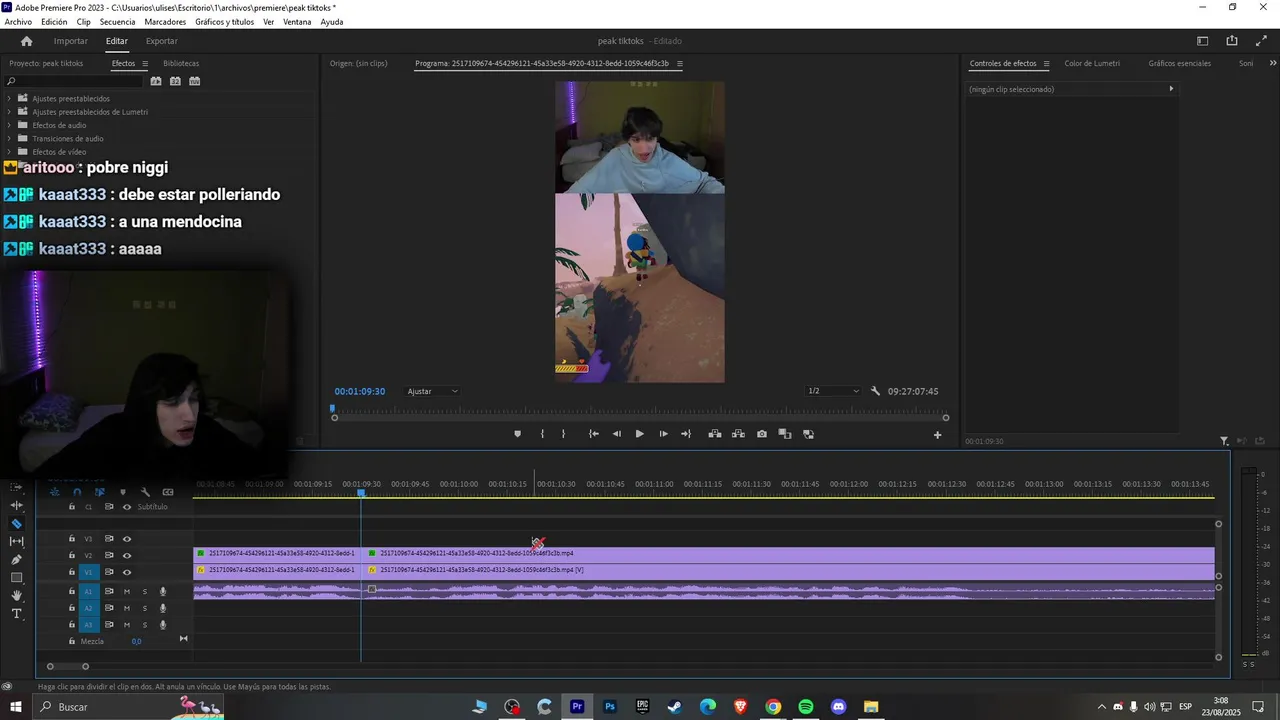Open the 1/2 playback resolution dropdown
The width and height of the screenshot is (1280, 720).
(x=833, y=391)
